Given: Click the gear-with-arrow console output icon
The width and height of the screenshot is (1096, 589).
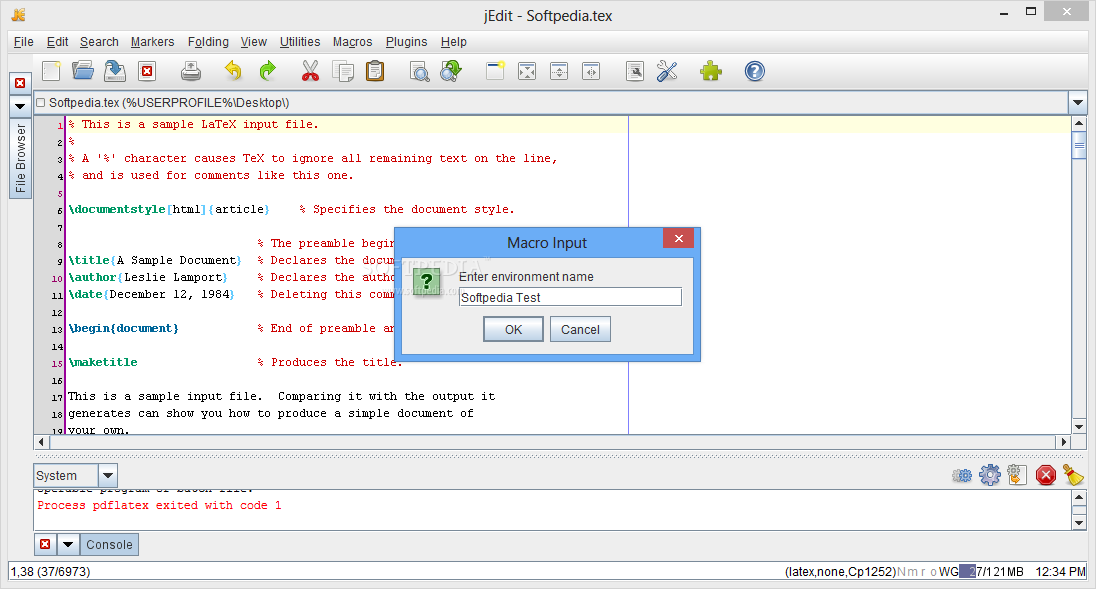Looking at the screenshot, I should coord(1017,475).
